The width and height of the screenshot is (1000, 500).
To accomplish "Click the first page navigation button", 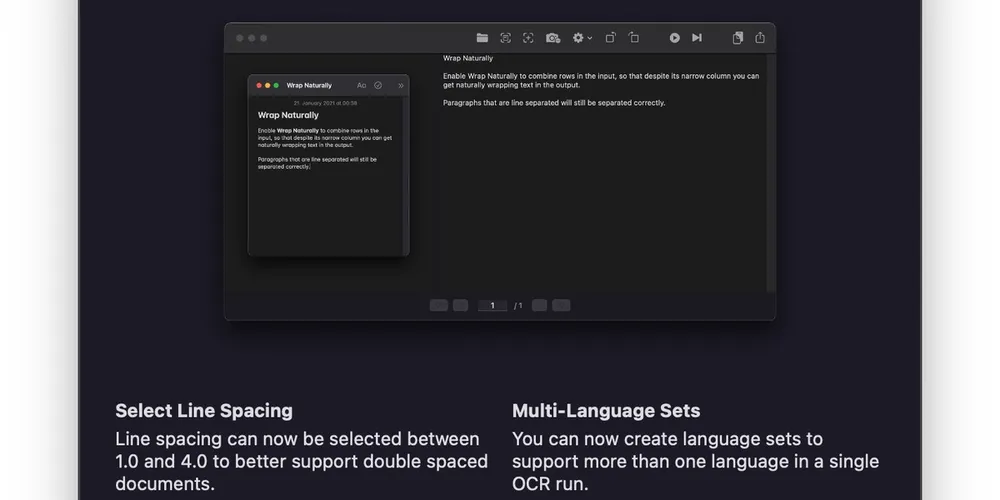I will tap(439, 305).
